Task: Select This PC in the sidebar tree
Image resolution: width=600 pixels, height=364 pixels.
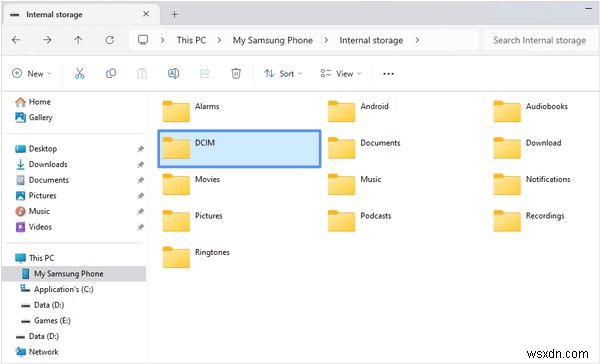Action: tap(34, 258)
